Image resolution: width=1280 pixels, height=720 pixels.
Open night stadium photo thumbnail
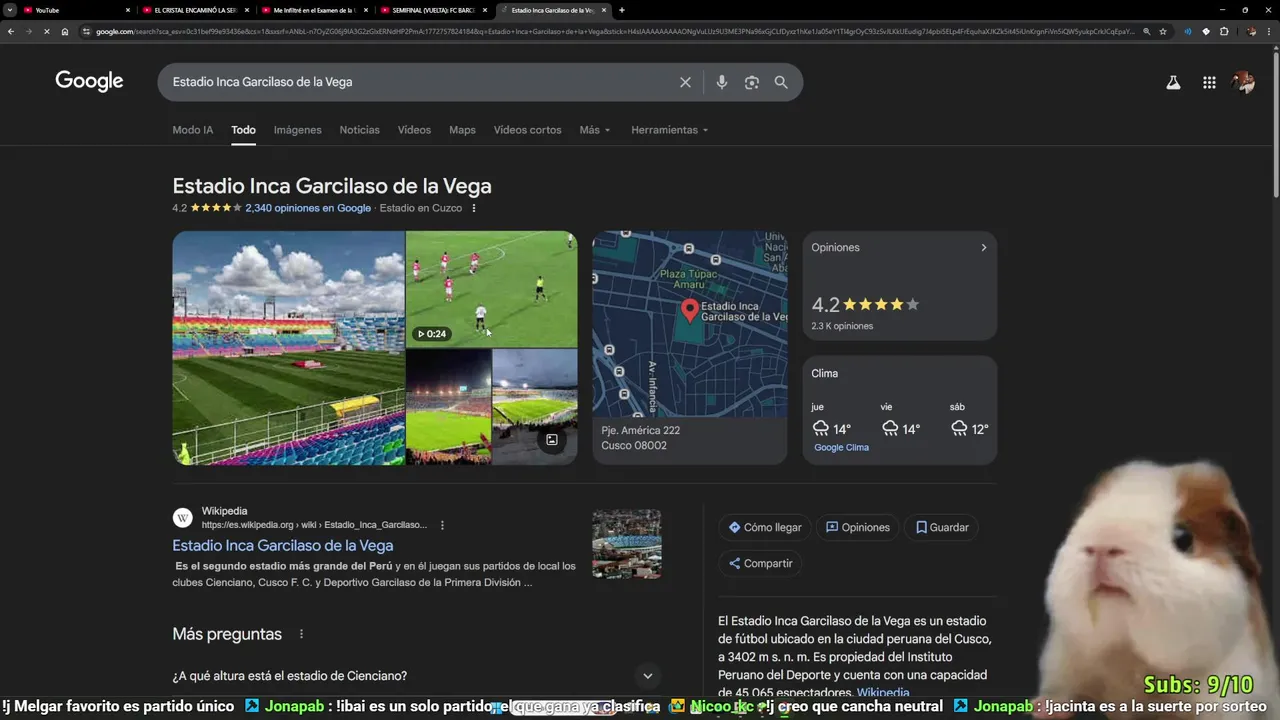pyautogui.click(x=448, y=406)
